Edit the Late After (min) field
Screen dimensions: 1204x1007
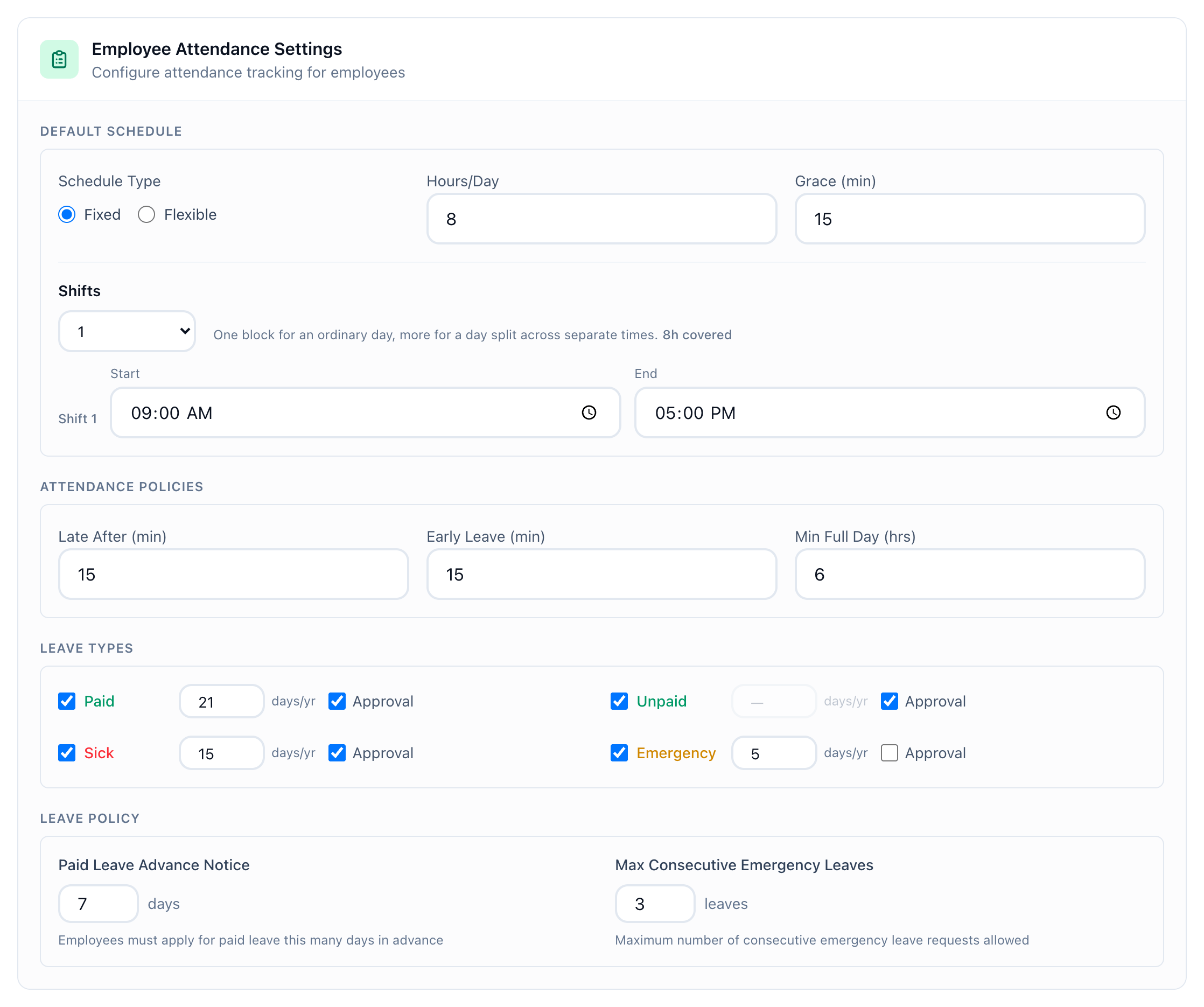pyautogui.click(x=233, y=575)
